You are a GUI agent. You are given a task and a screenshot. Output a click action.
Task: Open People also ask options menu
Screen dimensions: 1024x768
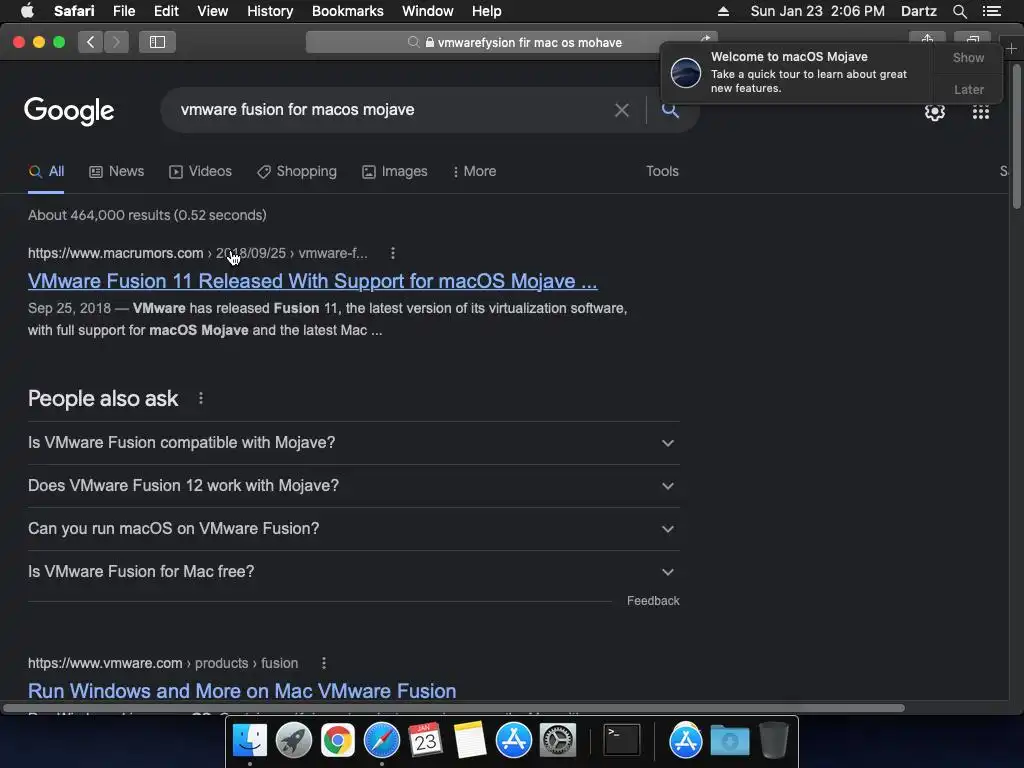(x=200, y=398)
